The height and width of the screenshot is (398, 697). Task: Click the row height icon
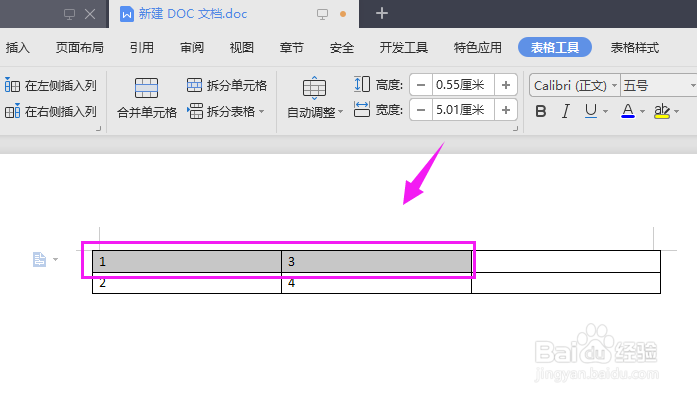tap(362, 84)
